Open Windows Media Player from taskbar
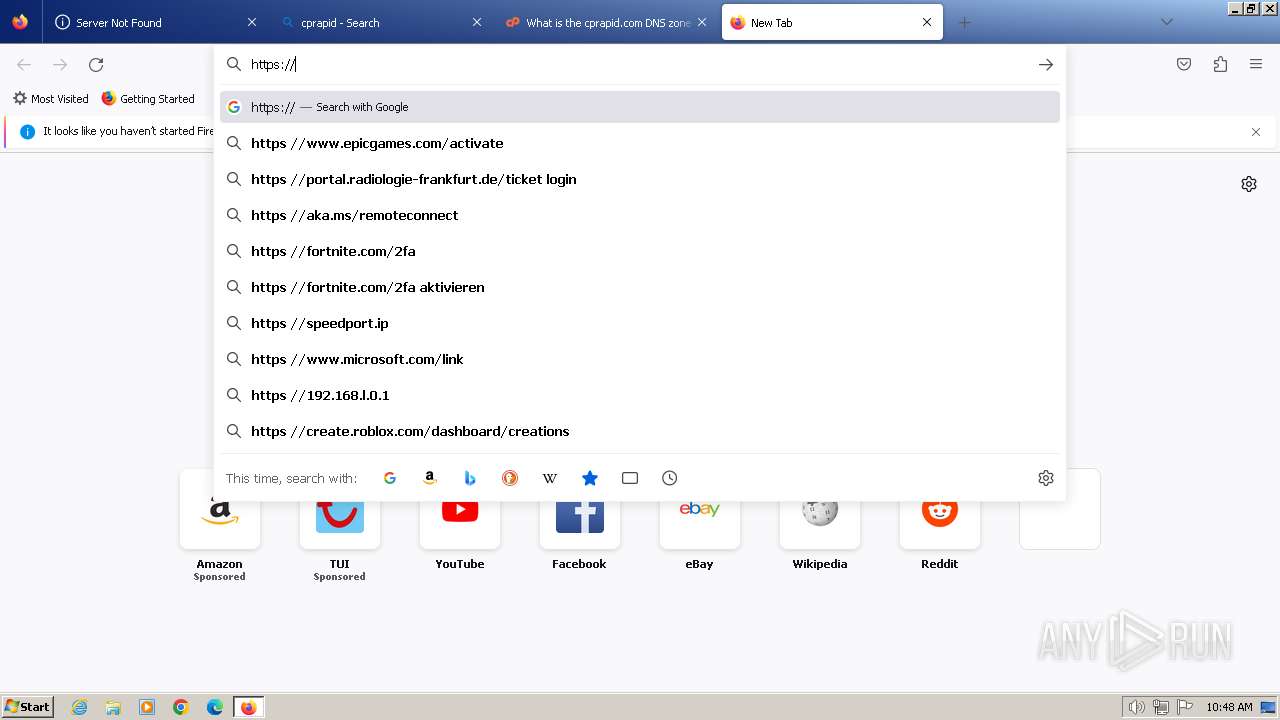1280x720 pixels. [147, 707]
